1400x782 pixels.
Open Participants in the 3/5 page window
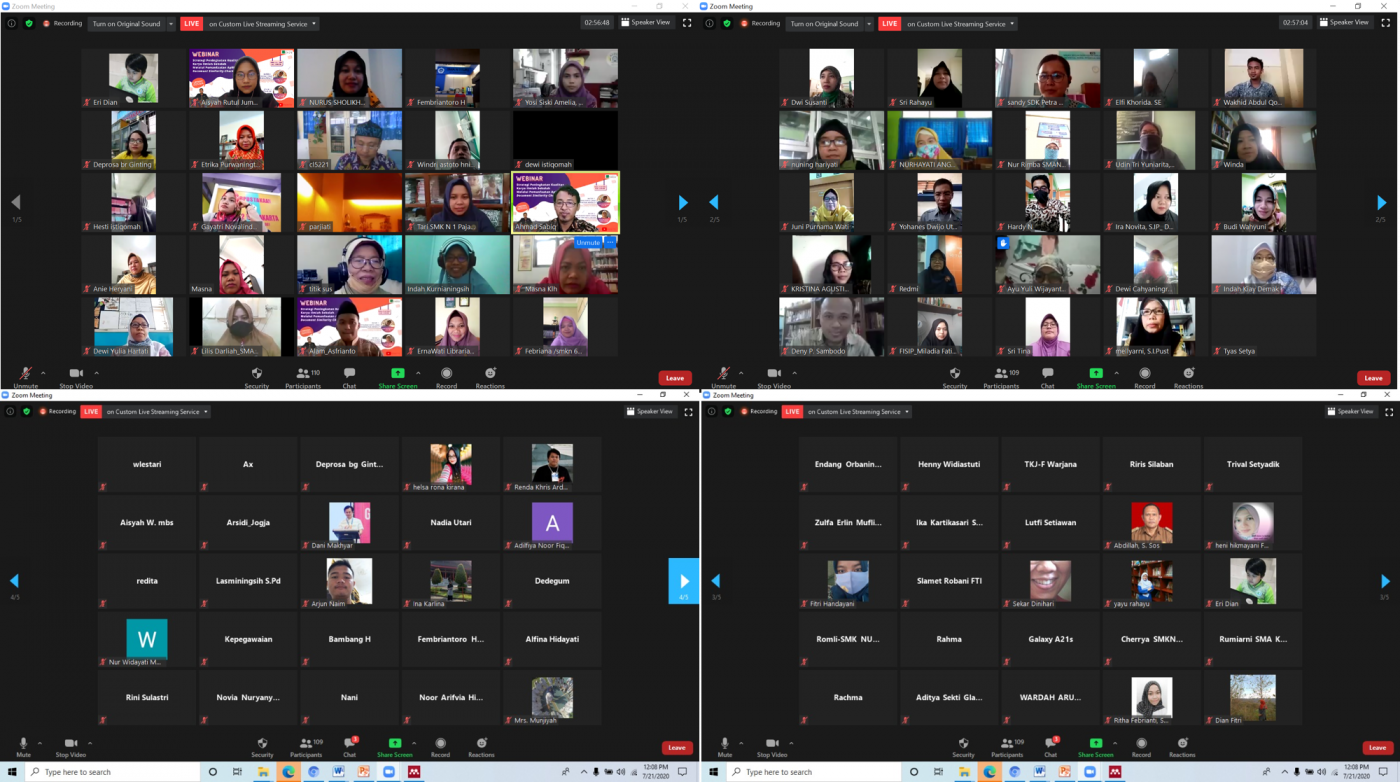(x=1005, y=746)
